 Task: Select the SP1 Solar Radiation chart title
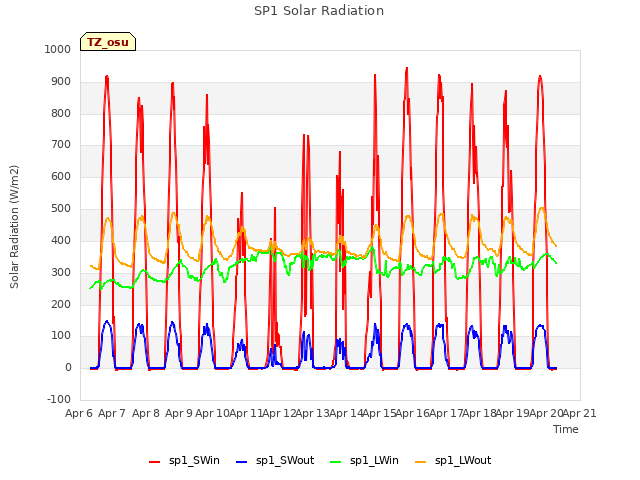pyautogui.click(x=319, y=11)
